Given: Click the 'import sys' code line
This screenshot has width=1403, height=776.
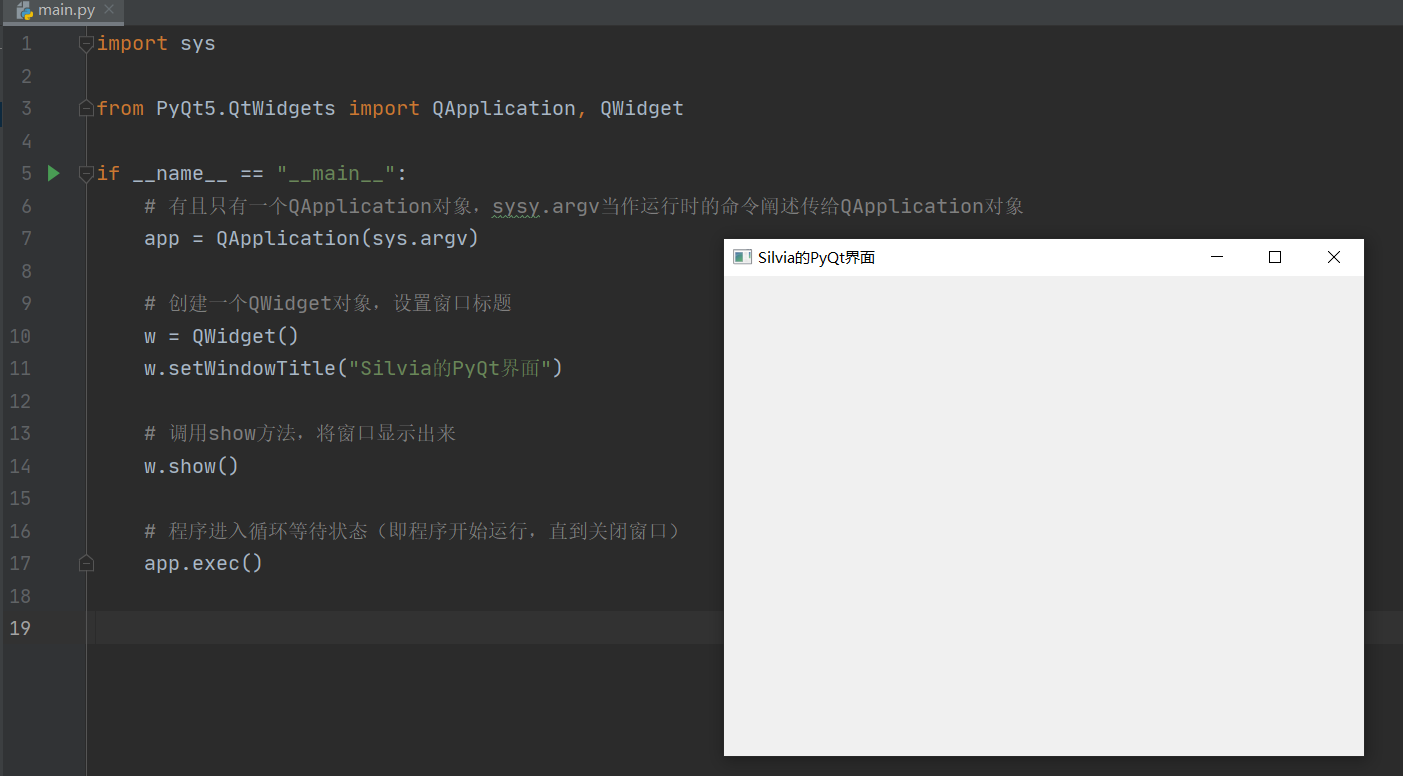Looking at the screenshot, I should click(156, 44).
